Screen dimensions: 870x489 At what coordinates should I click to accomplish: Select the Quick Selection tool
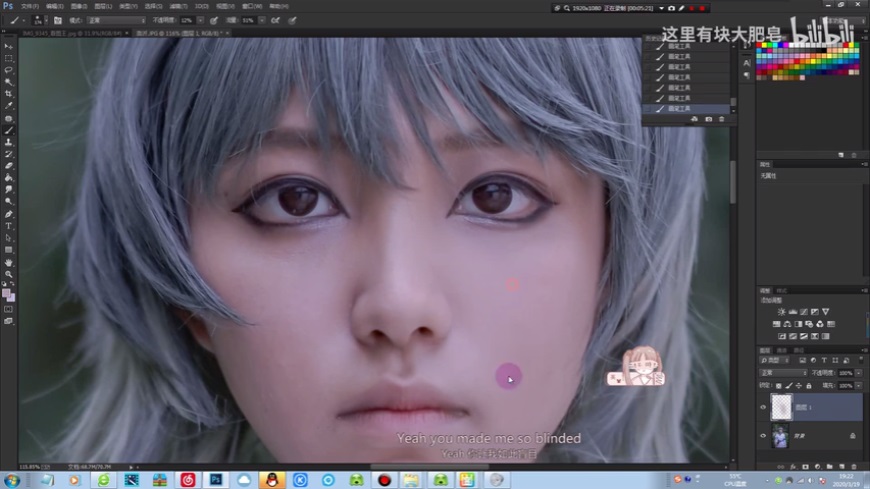pyautogui.click(x=8, y=82)
